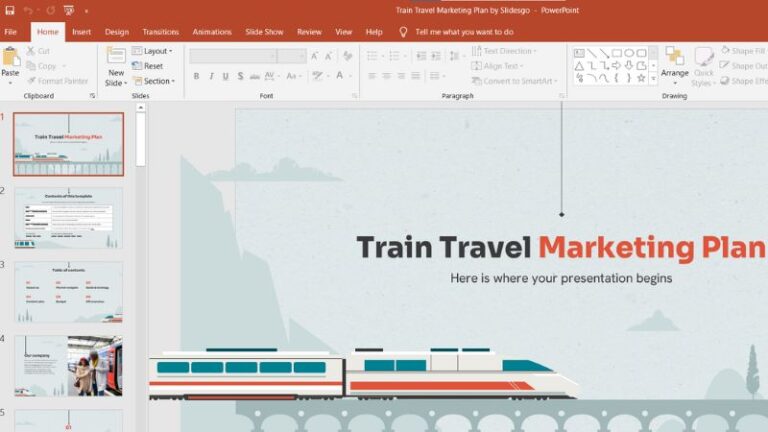Toggle Justify paragraph alignment
The image size is (768, 432).
416,76
